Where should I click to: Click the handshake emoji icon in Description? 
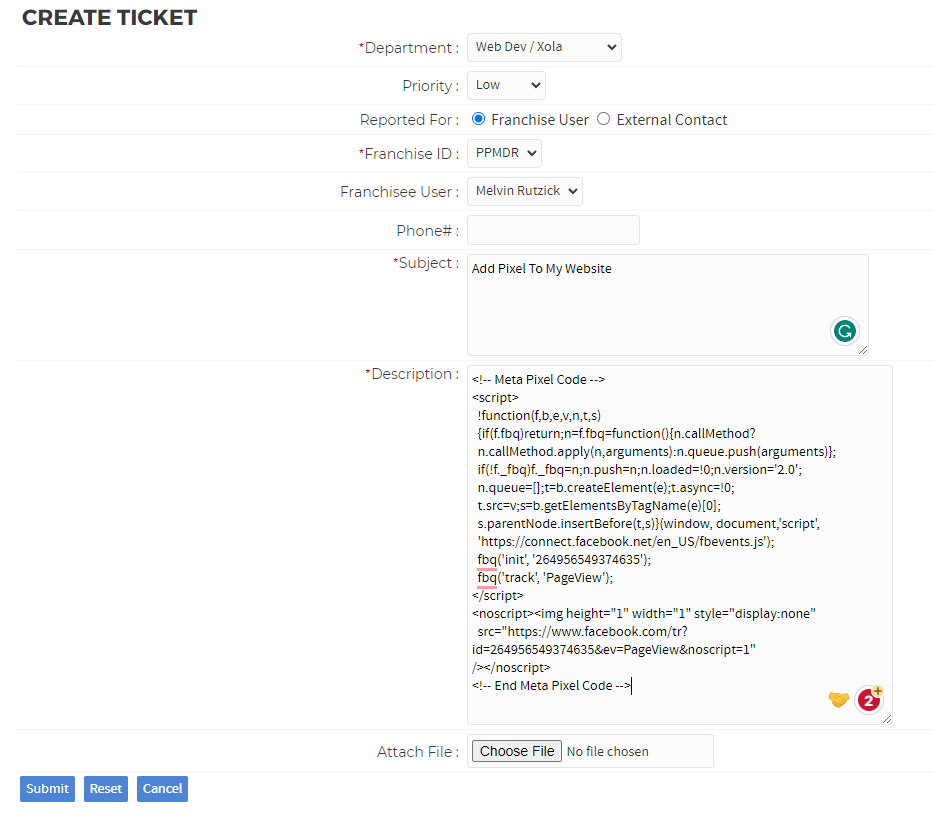pyautogui.click(x=839, y=700)
